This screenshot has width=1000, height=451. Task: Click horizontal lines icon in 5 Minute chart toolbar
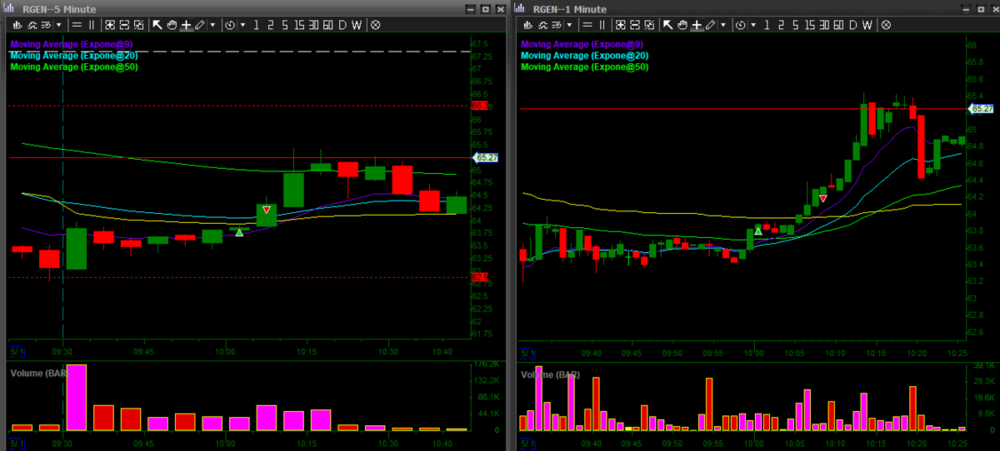[78, 24]
